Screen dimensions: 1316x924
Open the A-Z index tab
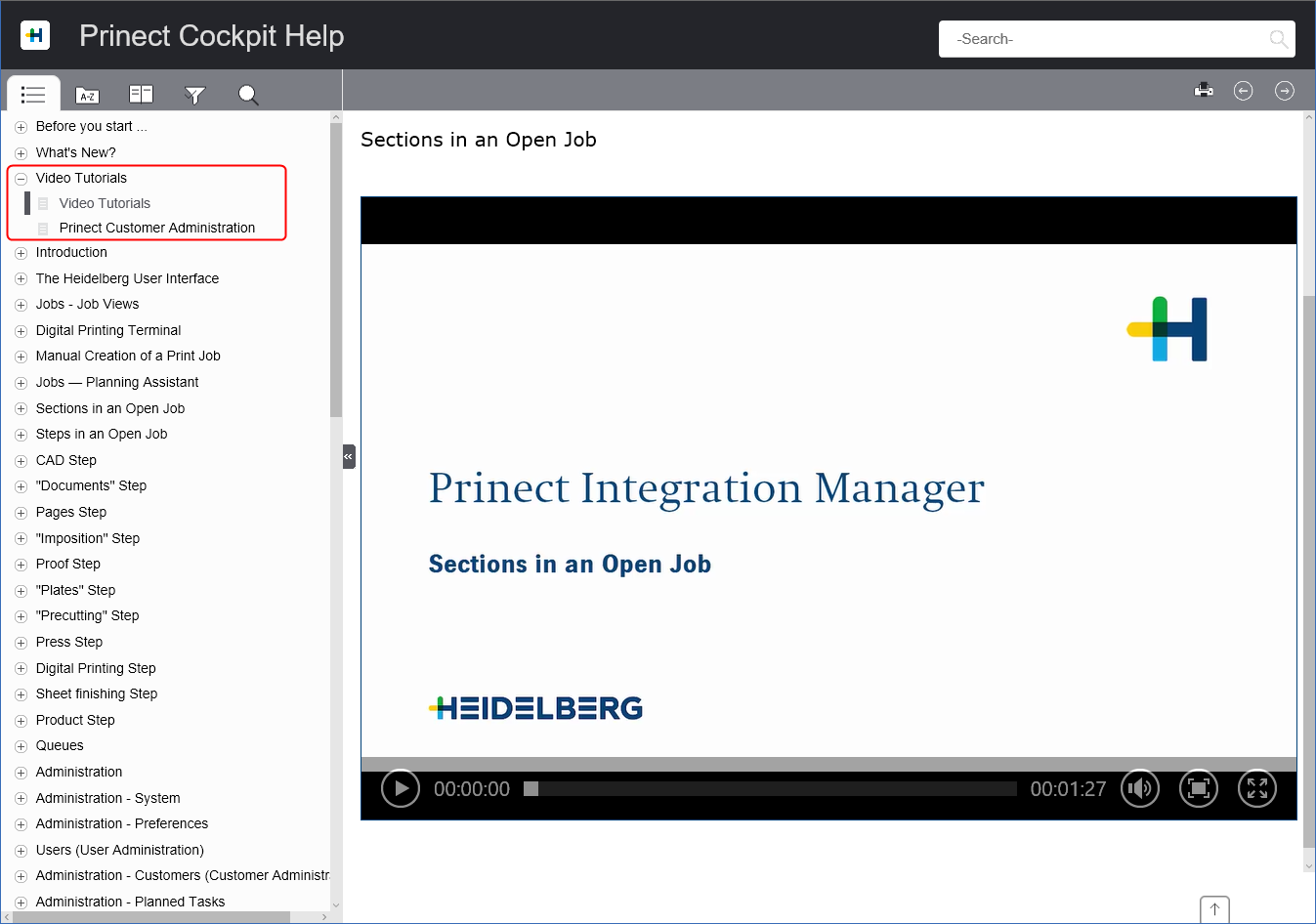pyautogui.click(x=87, y=95)
